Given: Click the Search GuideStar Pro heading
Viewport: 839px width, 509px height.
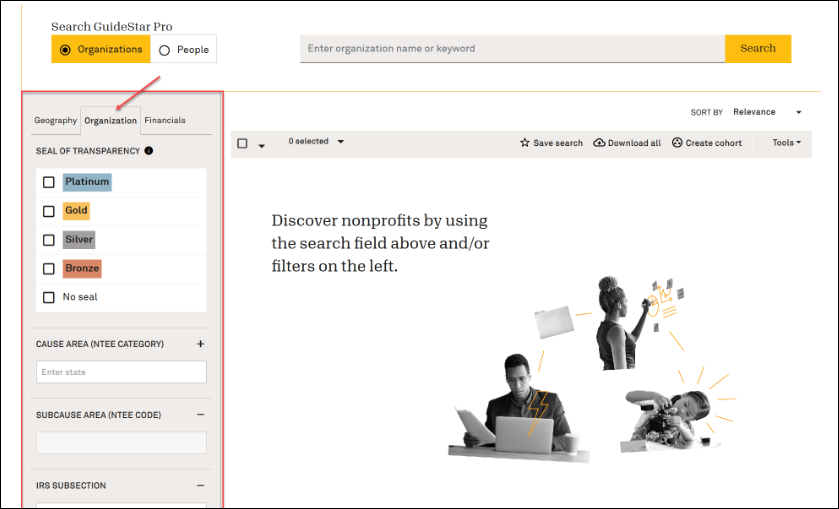Looking at the screenshot, I should point(112,27).
